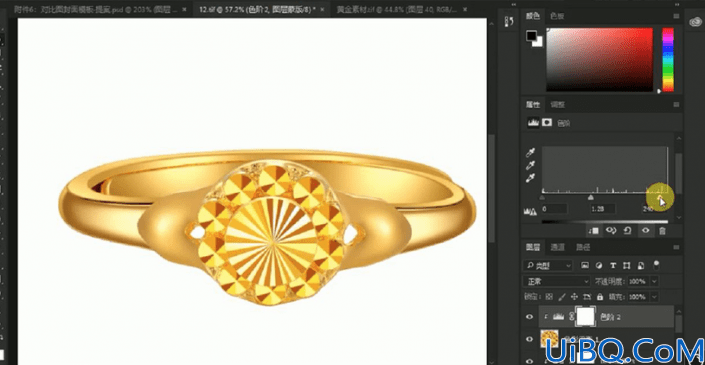The height and width of the screenshot is (365, 705).
Task: Click the clip-to-layer icon in Properties
Action: pos(593,231)
